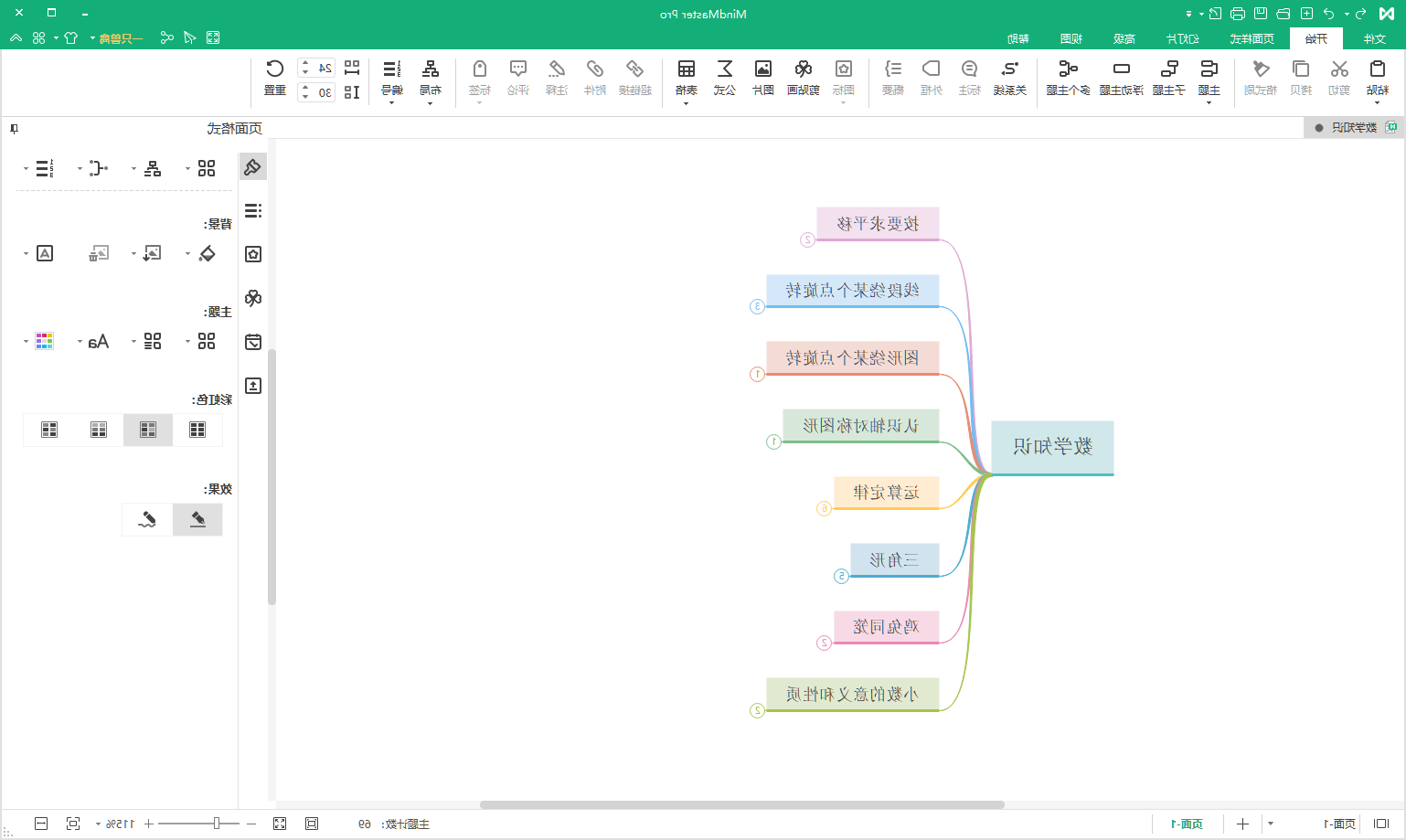Click the undo arrow in quick access bar
The height and width of the screenshot is (840, 1406).
[1328, 14]
